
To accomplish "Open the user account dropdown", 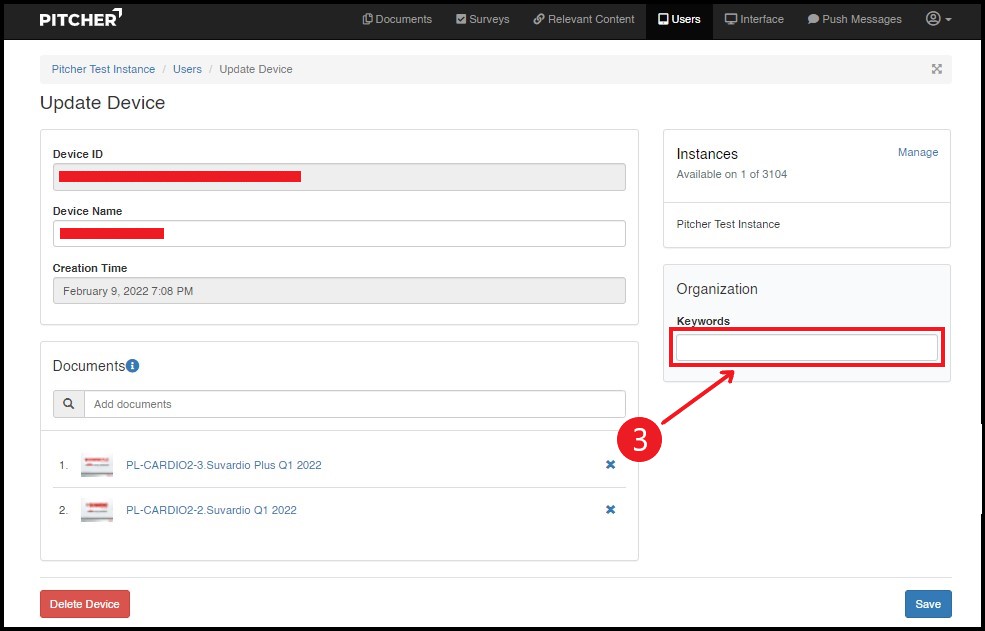I will click(x=938, y=19).
